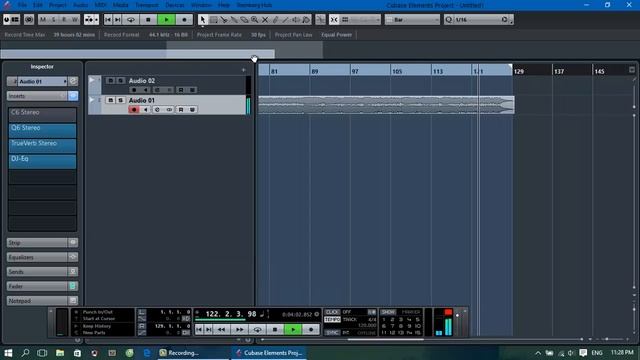Select Q6 Stereo insert slot
Image resolution: width=640 pixels, height=360 pixels.
point(42,130)
